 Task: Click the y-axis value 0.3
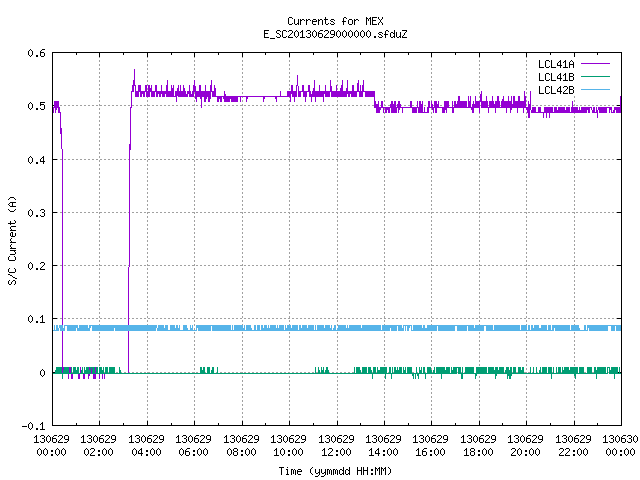click(36, 213)
